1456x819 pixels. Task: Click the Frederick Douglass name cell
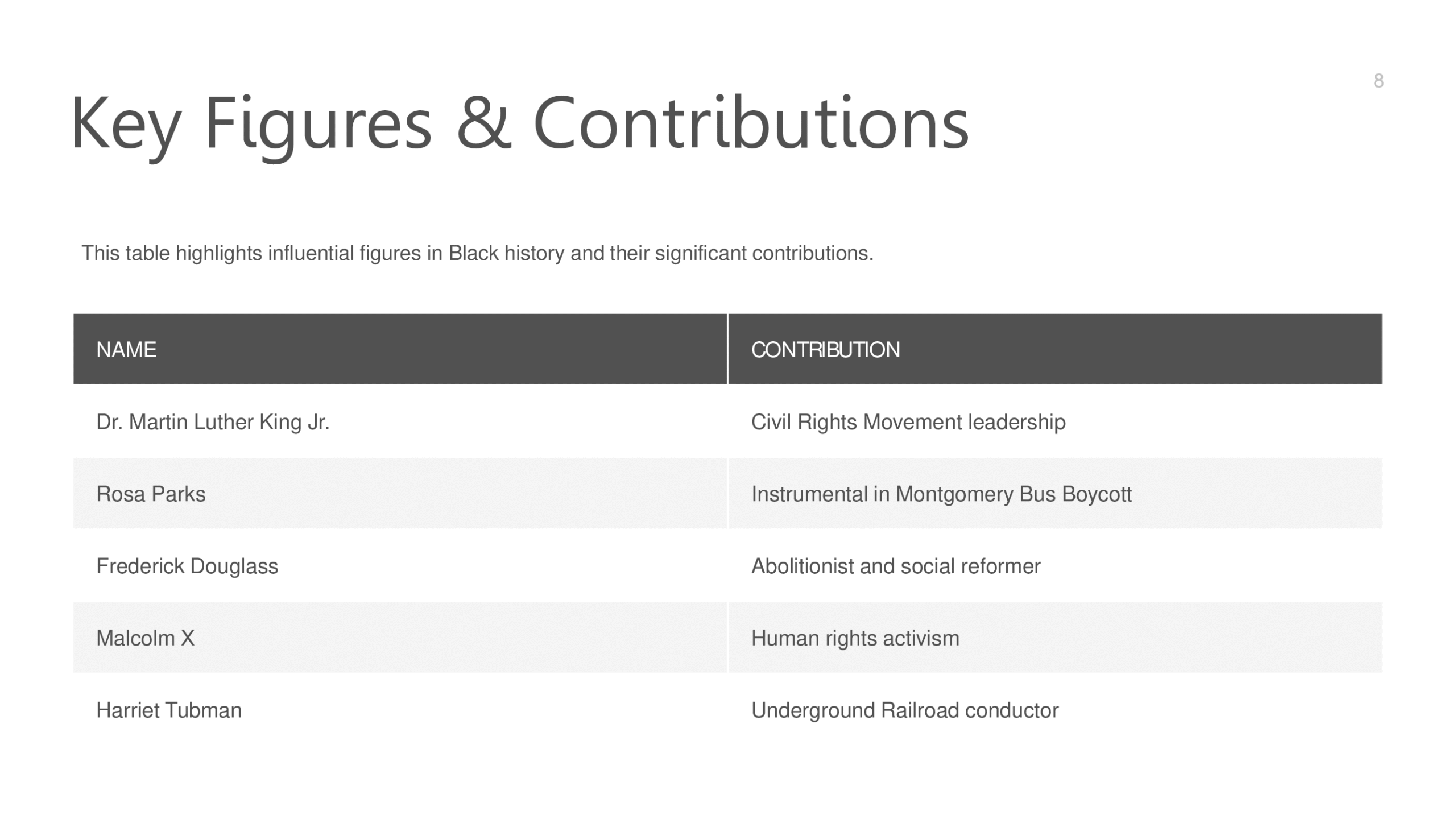(187, 566)
